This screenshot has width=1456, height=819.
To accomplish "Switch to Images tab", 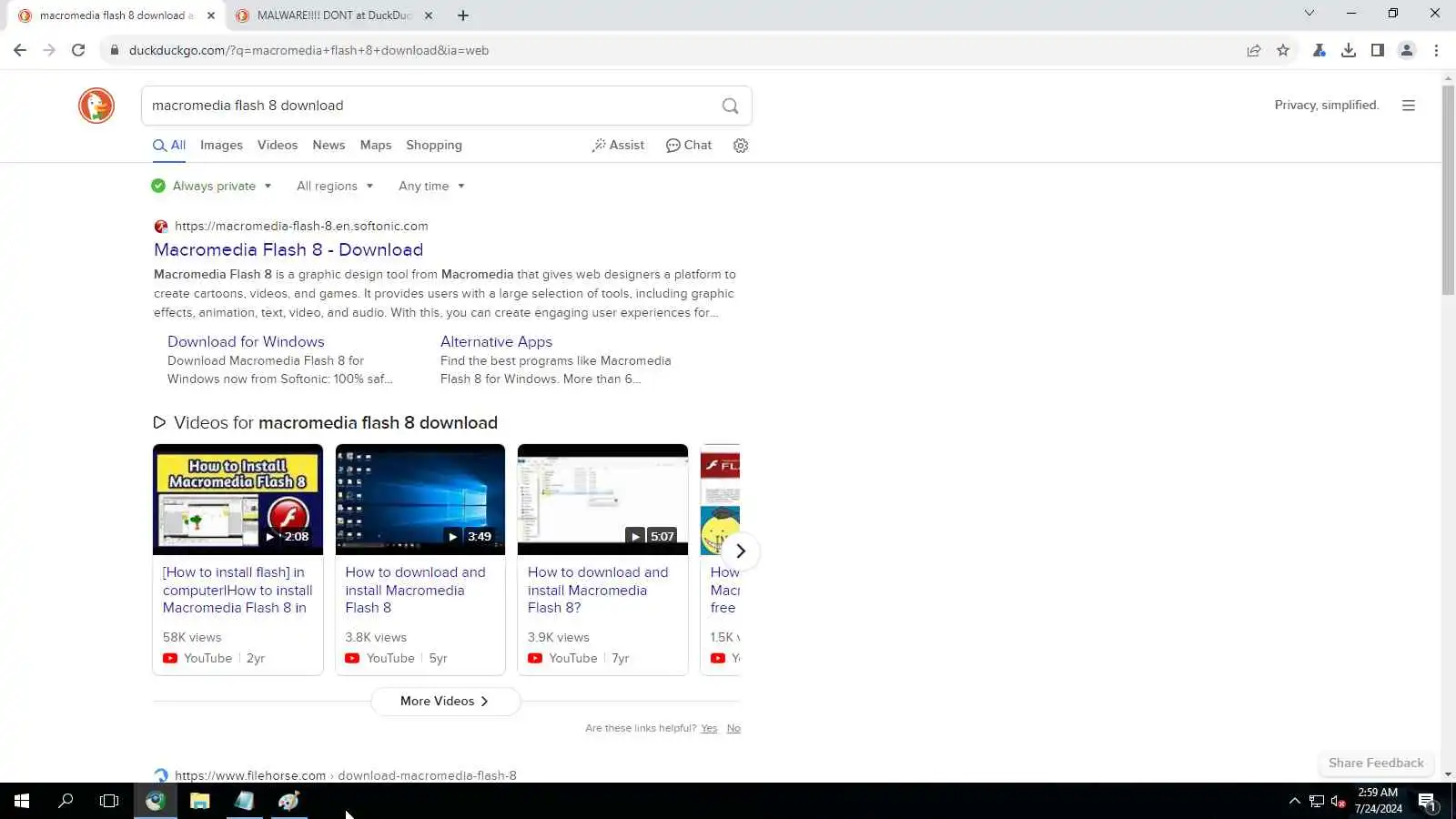I will 221,146.
